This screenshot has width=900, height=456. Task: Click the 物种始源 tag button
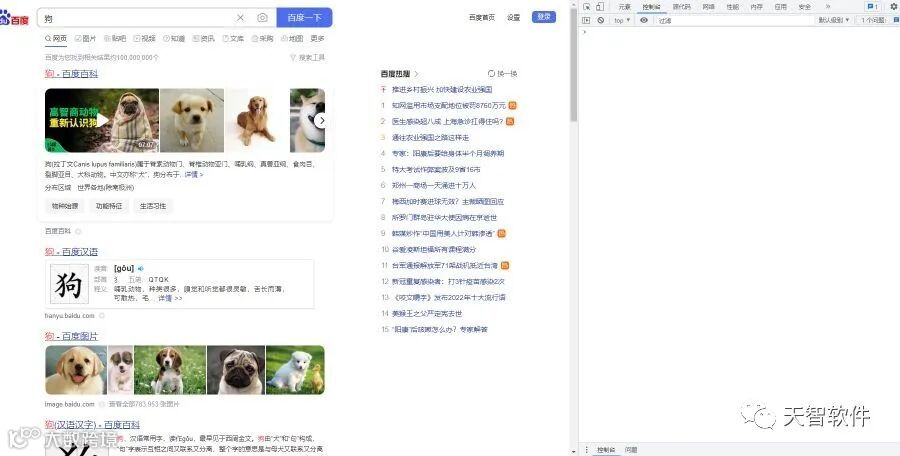[x=65, y=206]
